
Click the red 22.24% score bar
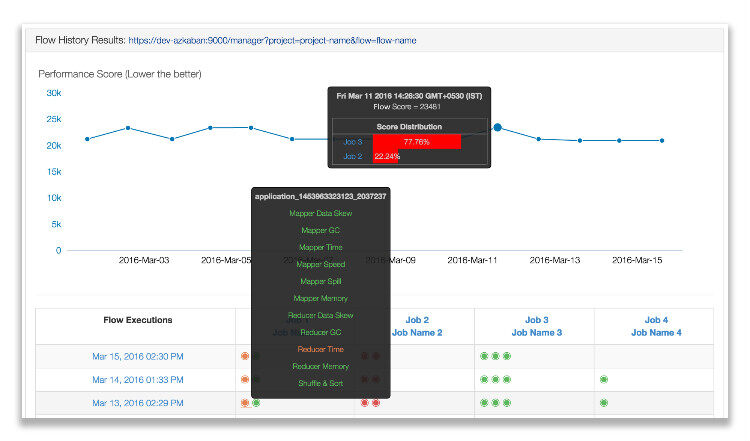[x=386, y=156]
